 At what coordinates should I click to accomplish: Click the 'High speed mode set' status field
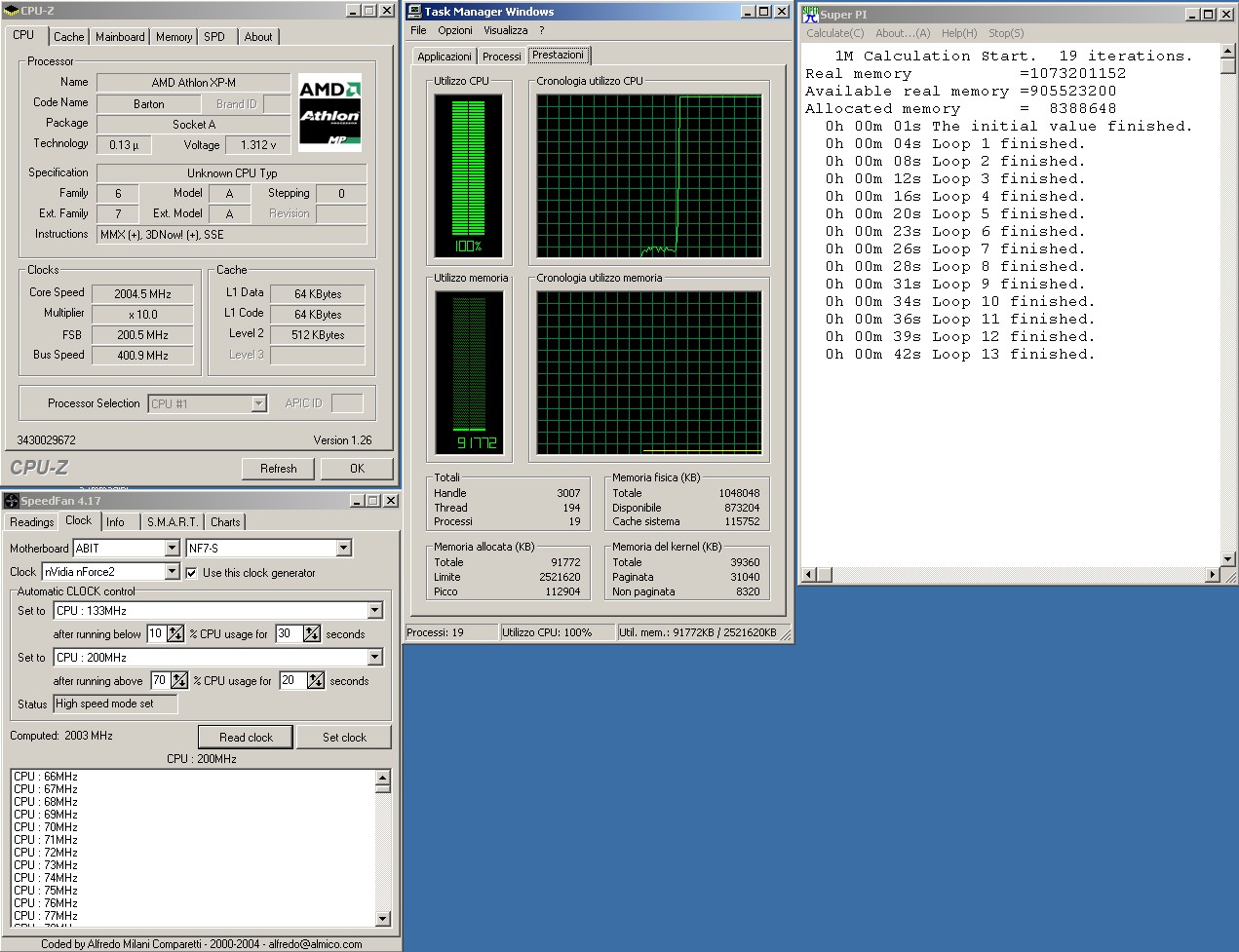(x=116, y=704)
